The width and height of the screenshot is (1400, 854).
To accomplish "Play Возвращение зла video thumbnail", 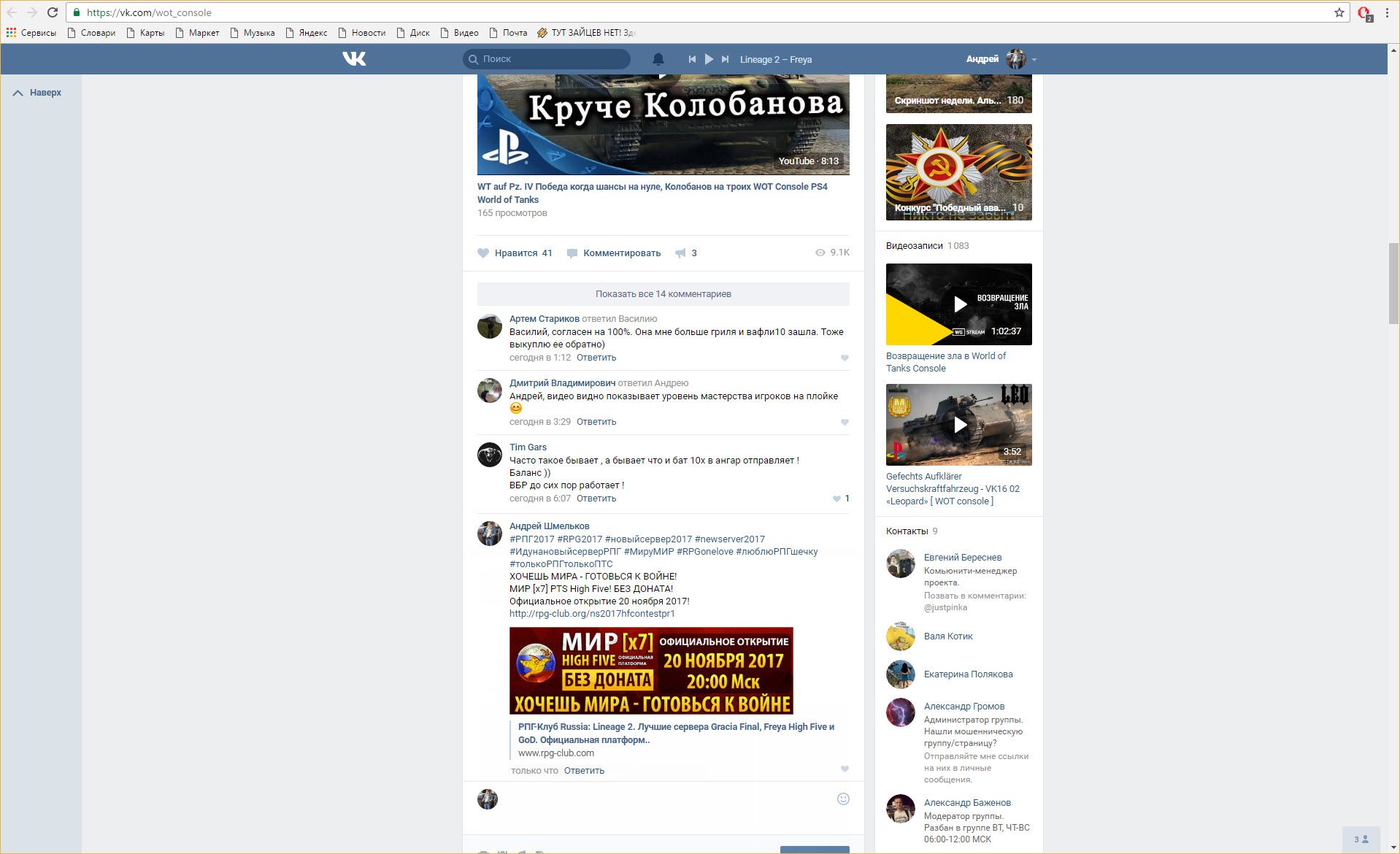I will (958, 304).
